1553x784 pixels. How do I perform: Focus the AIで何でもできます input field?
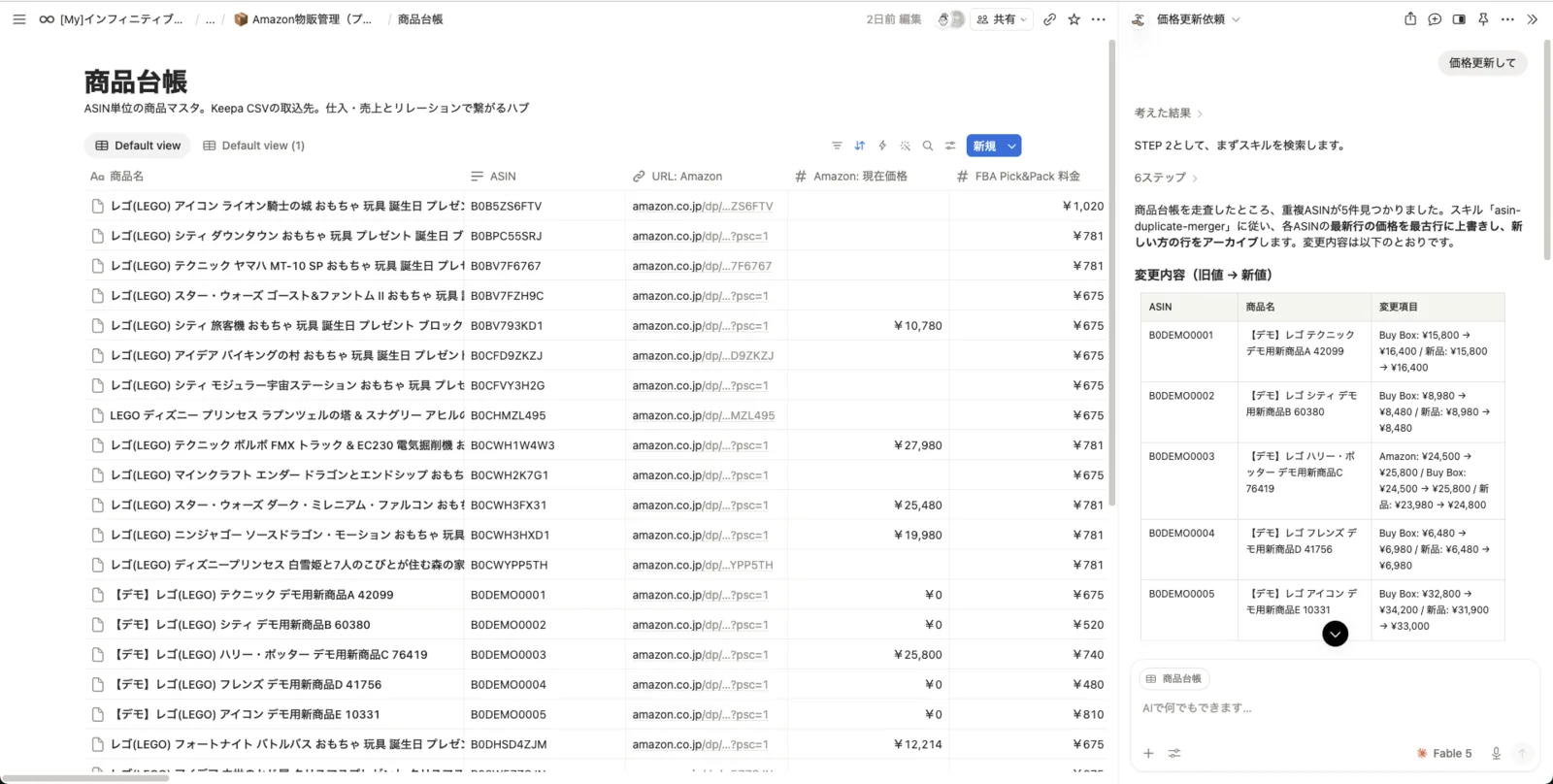click(1335, 708)
